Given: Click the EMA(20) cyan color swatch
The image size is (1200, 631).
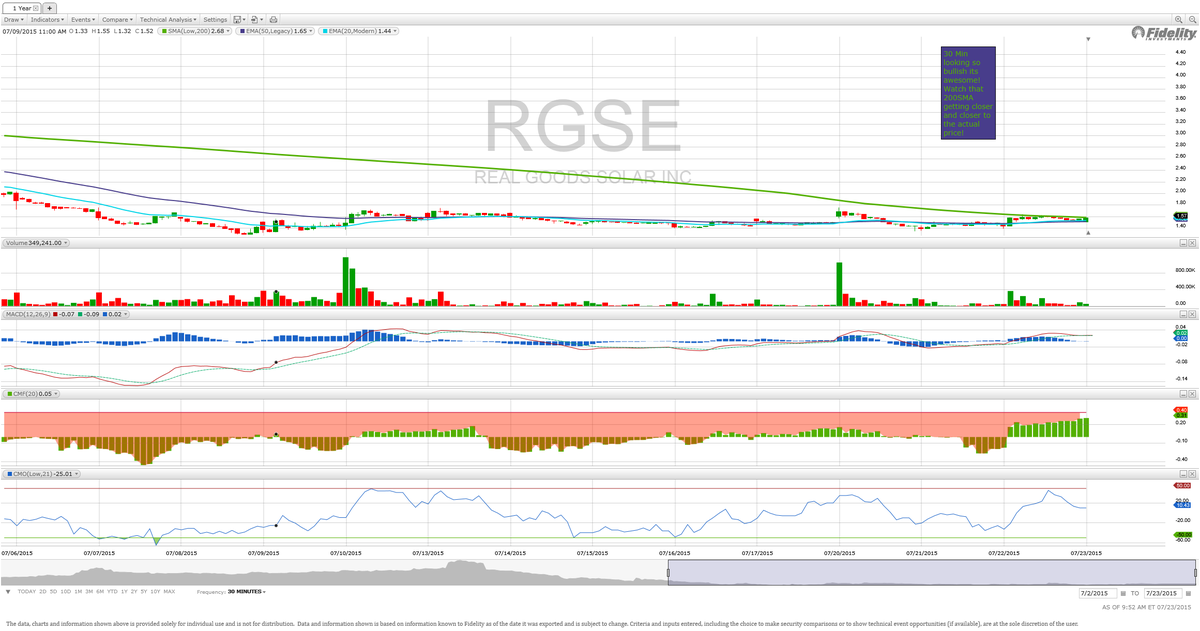Looking at the screenshot, I should point(325,31).
